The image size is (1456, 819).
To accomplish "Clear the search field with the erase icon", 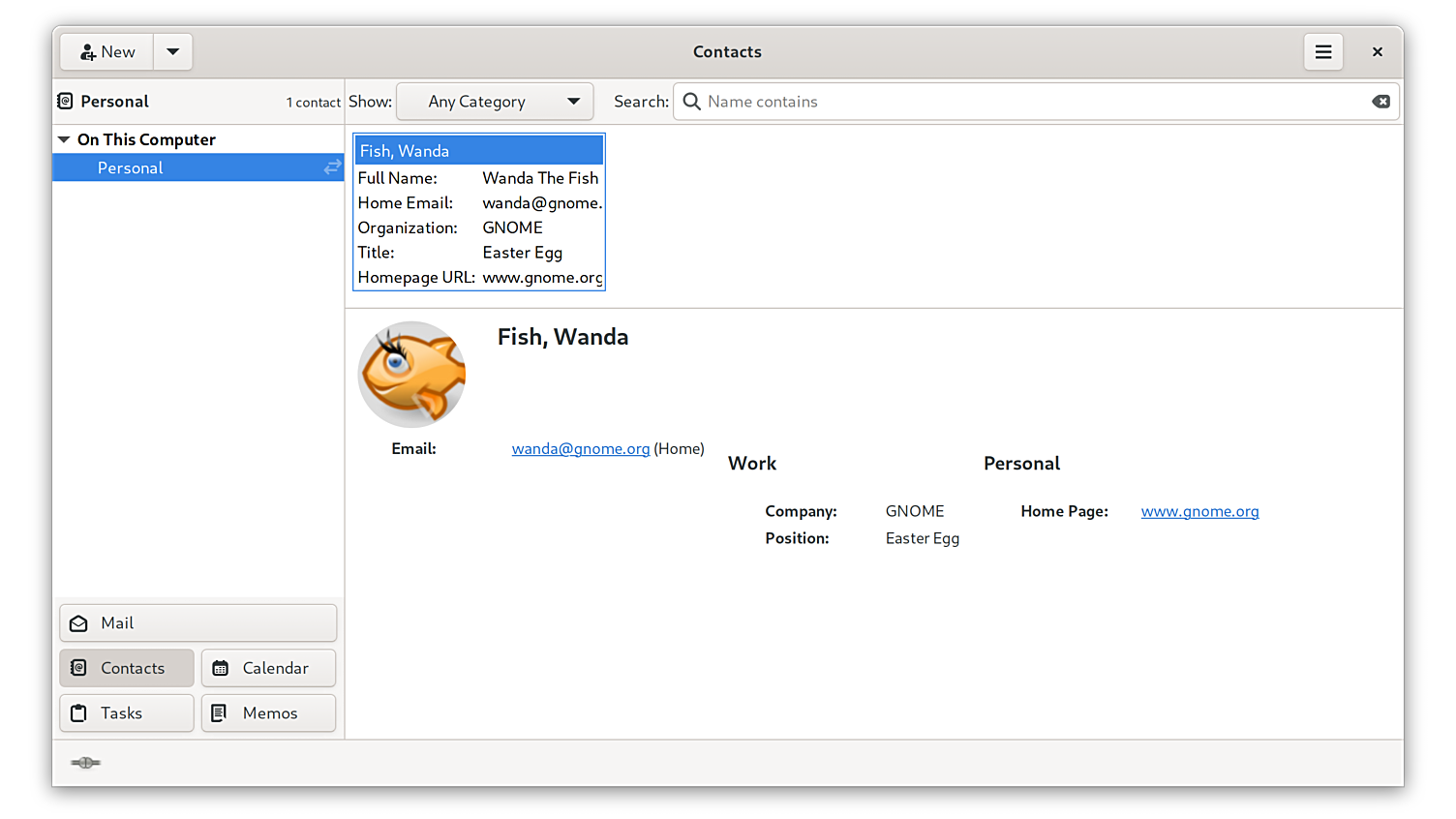I will point(1380,102).
